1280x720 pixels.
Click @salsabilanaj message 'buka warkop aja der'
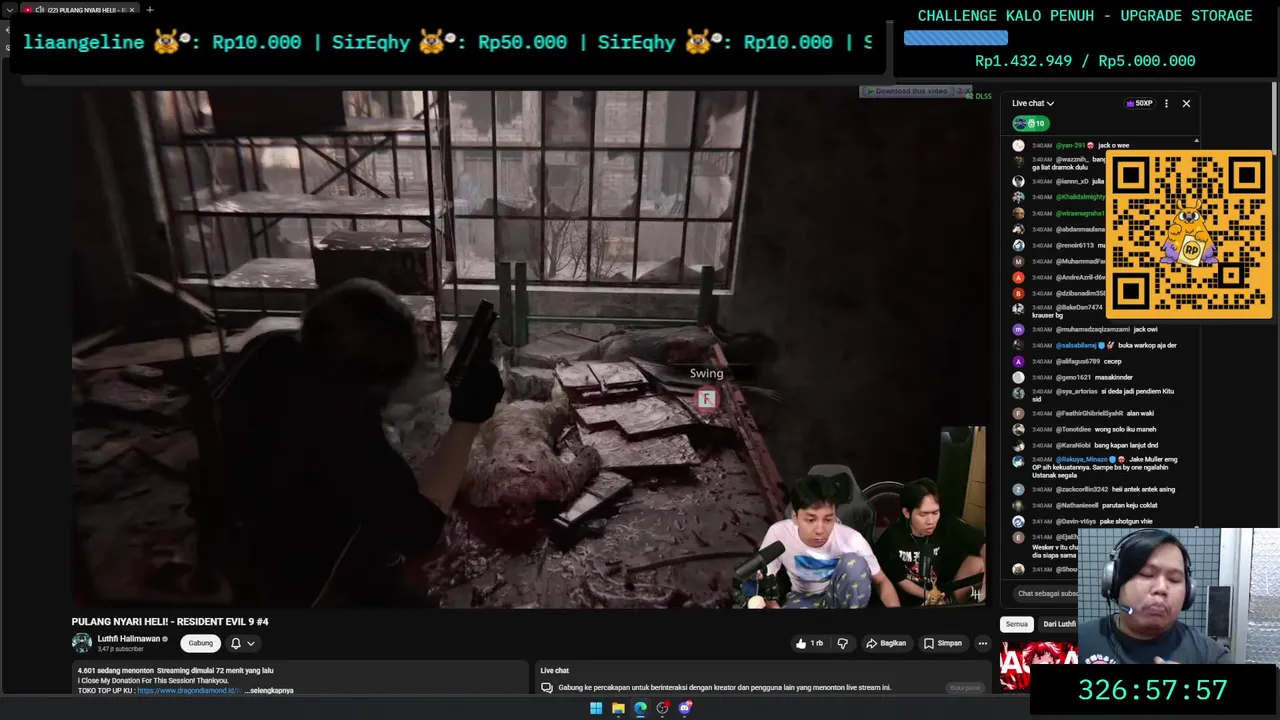click(x=1147, y=345)
